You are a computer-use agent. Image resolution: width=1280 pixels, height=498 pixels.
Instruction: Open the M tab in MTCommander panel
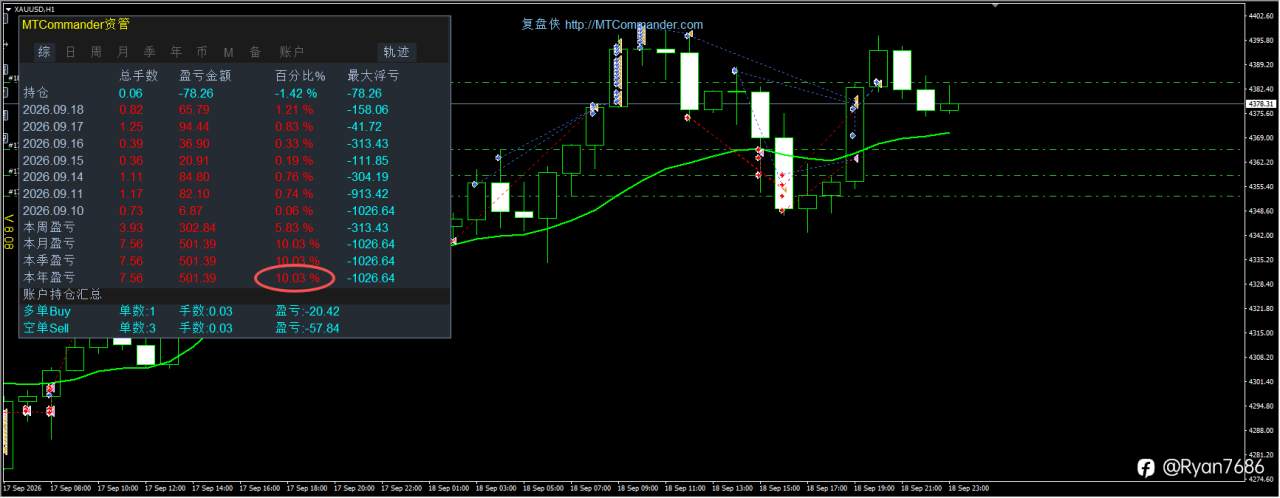tap(228, 52)
